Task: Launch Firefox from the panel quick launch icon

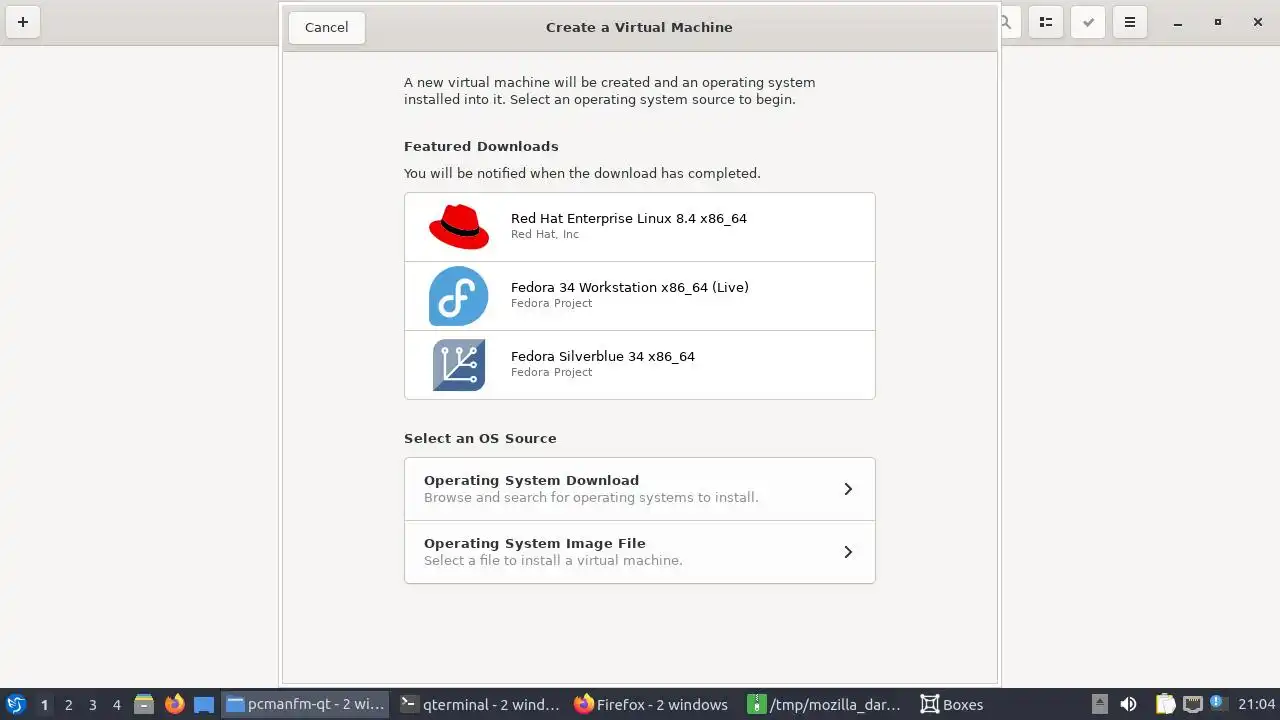Action: point(175,704)
